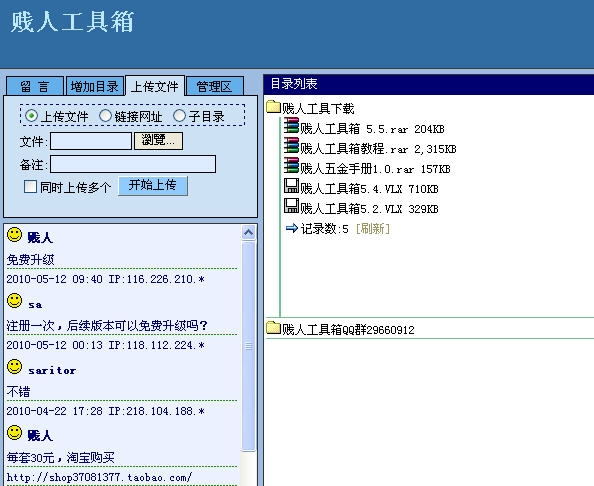The height and width of the screenshot is (486, 594).
Task: Select the 链接网址 radio button
Action: [x=105, y=116]
